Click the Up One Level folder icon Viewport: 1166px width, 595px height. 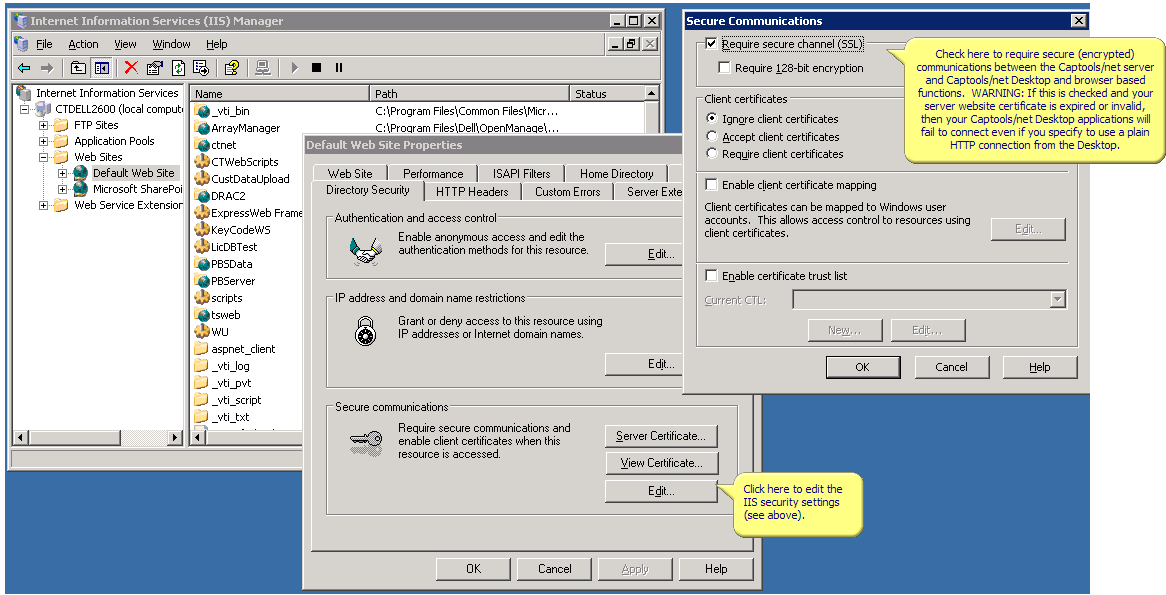click(x=77, y=68)
